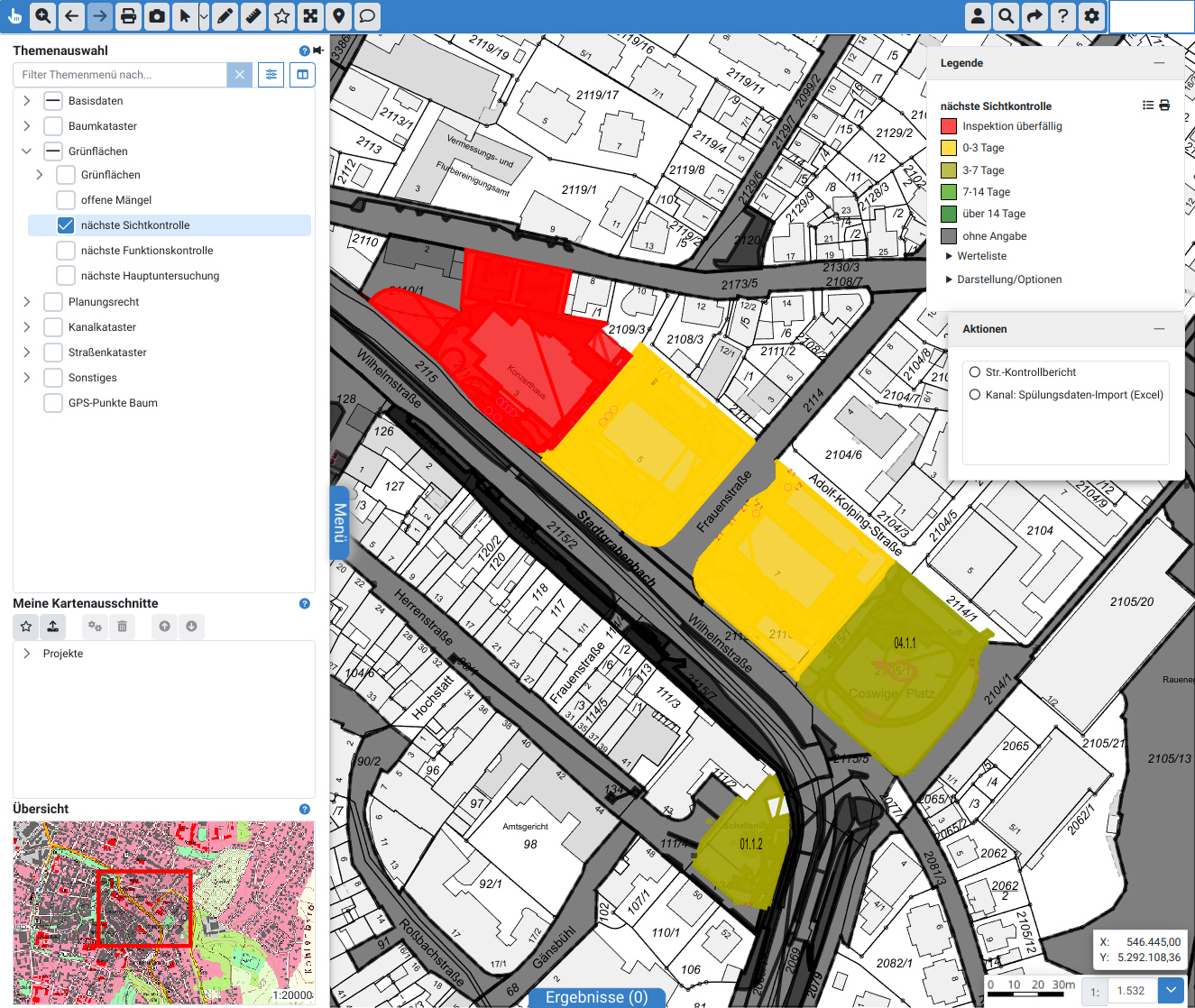The image size is (1195, 1008).
Task: Choose the pencil drawing tool
Action: point(225,16)
